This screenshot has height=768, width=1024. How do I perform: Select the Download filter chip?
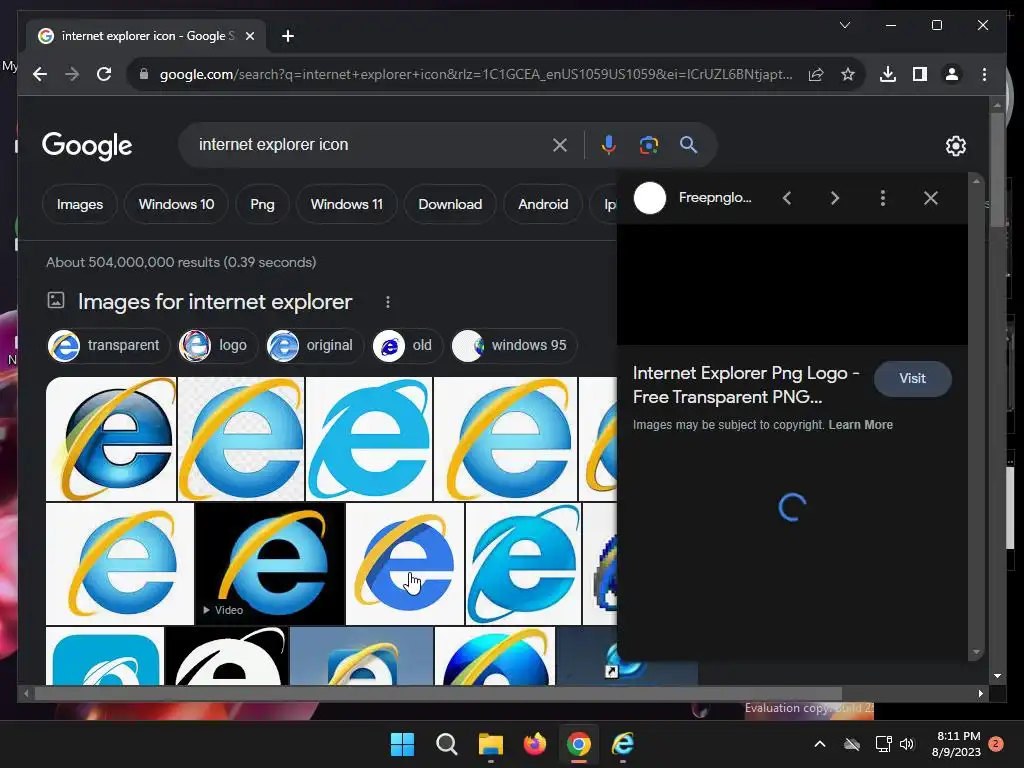click(x=450, y=204)
